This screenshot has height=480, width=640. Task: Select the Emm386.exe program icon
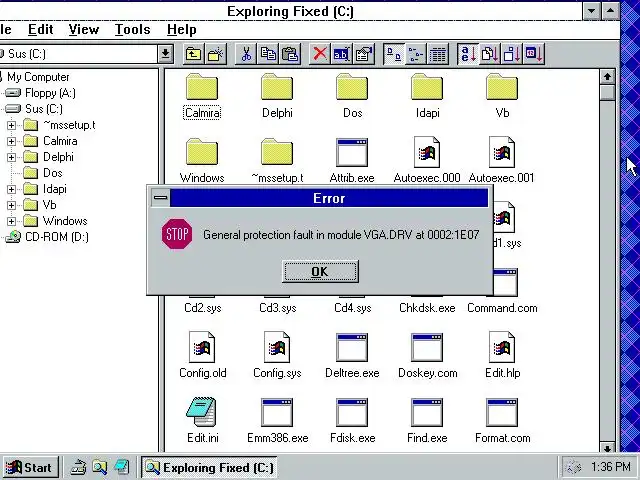[277, 412]
